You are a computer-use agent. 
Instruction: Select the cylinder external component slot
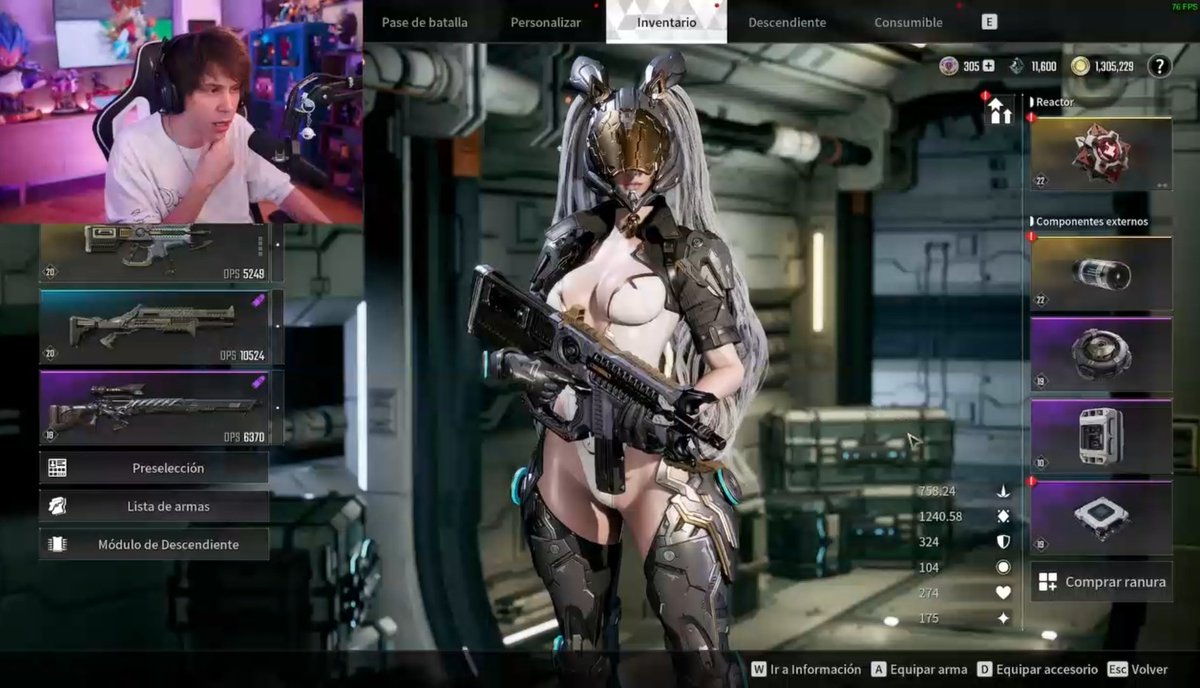pyautogui.click(x=1101, y=273)
